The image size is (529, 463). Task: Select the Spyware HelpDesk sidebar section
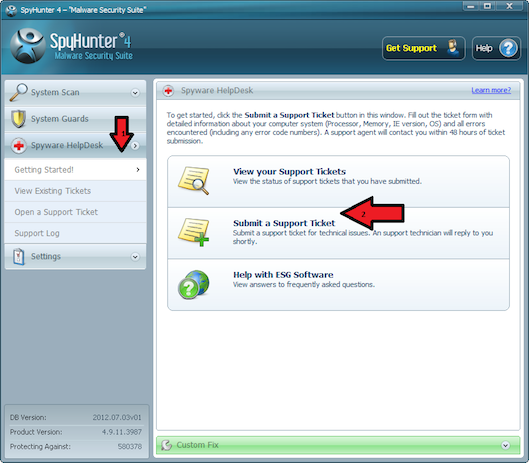click(x=76, y=145)
